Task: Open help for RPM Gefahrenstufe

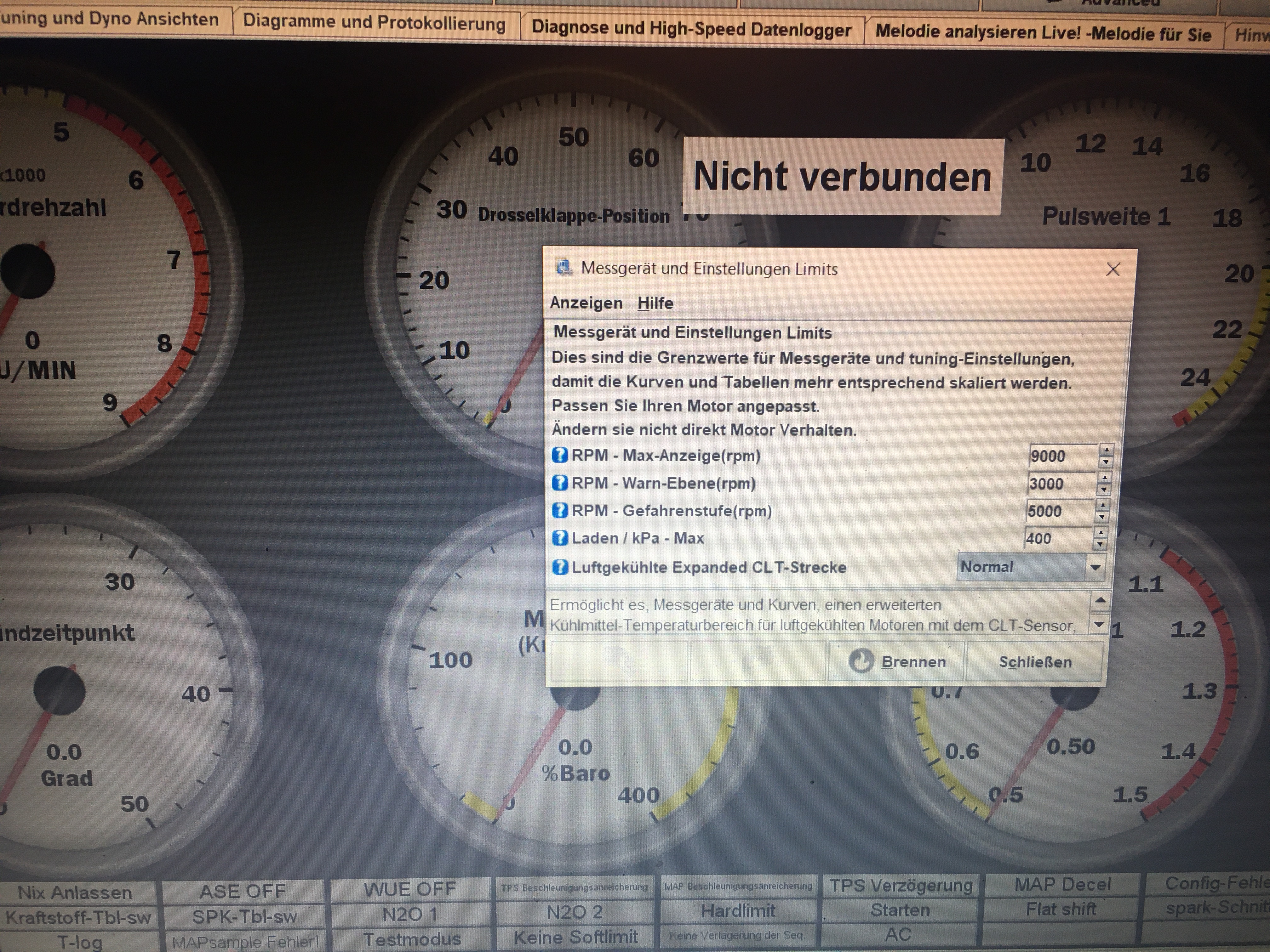Action: pyautogui.click(x=559, y=510)
